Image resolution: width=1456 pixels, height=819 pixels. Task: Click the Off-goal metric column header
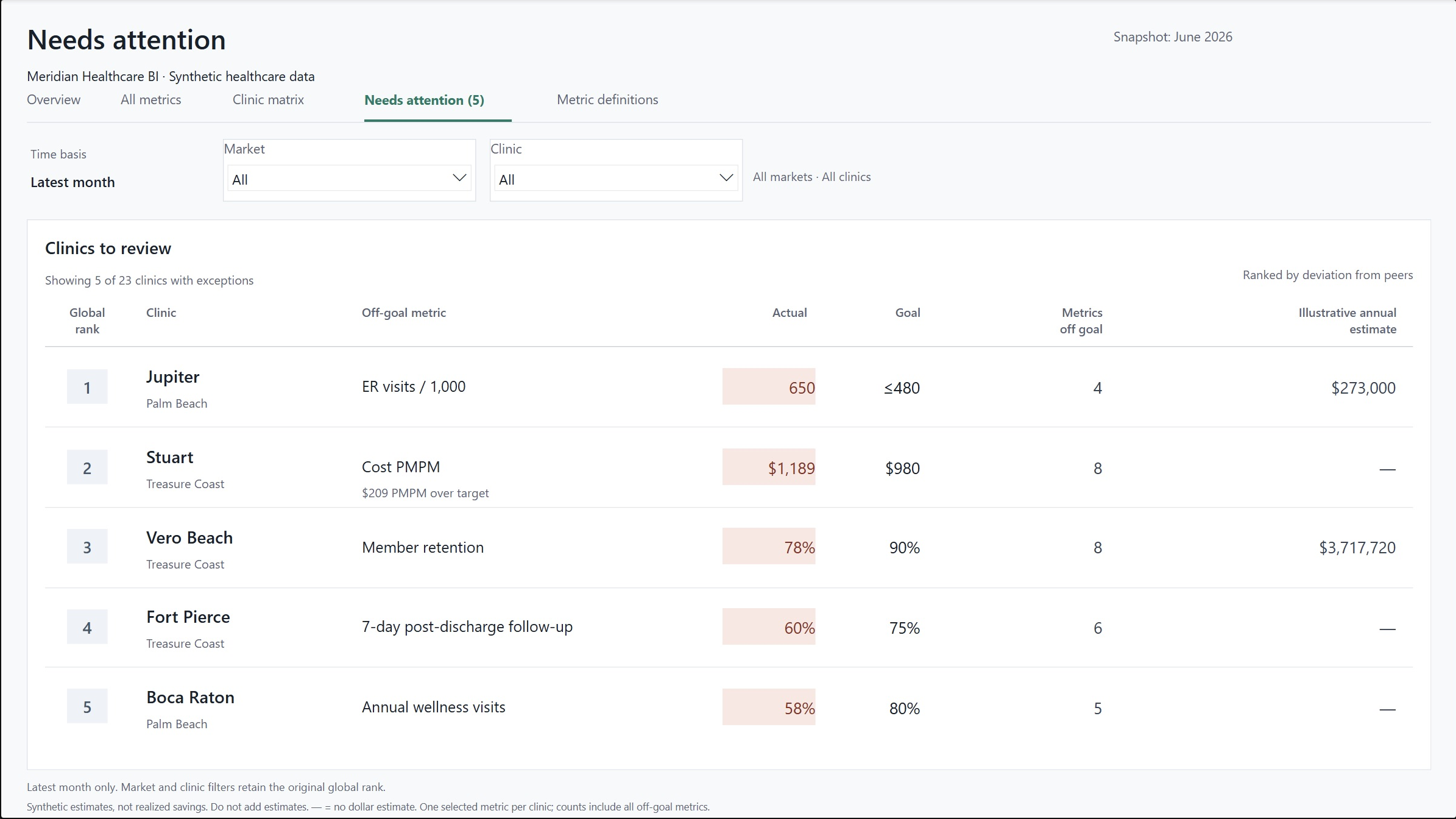point(404,313)
